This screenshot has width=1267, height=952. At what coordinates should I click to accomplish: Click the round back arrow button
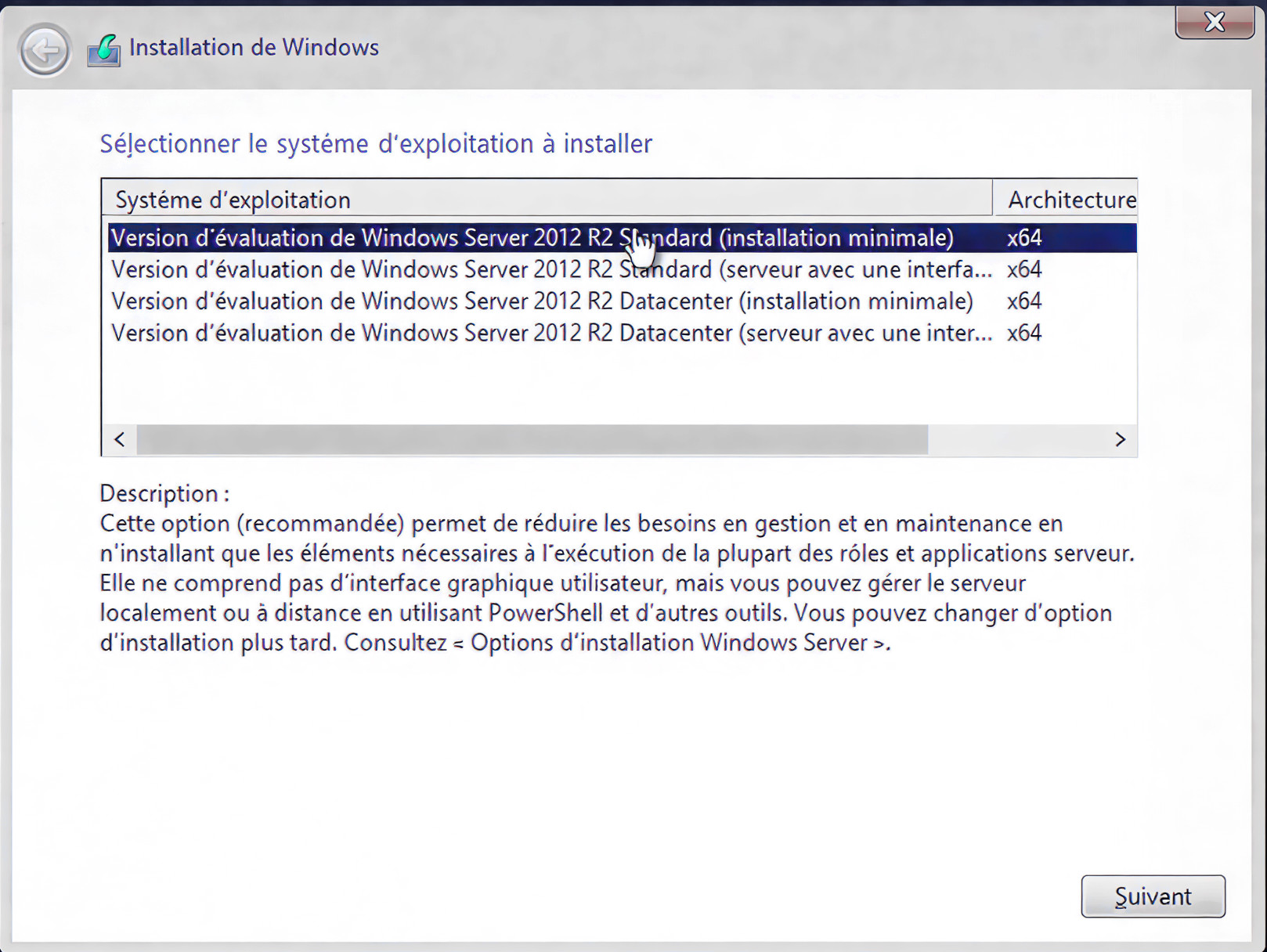[x=45, y=50]
